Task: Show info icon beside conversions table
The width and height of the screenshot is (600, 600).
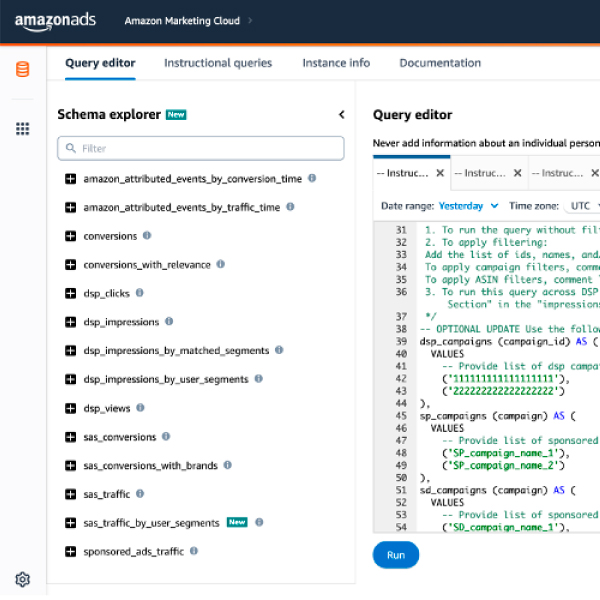Action: coord(147,235)
